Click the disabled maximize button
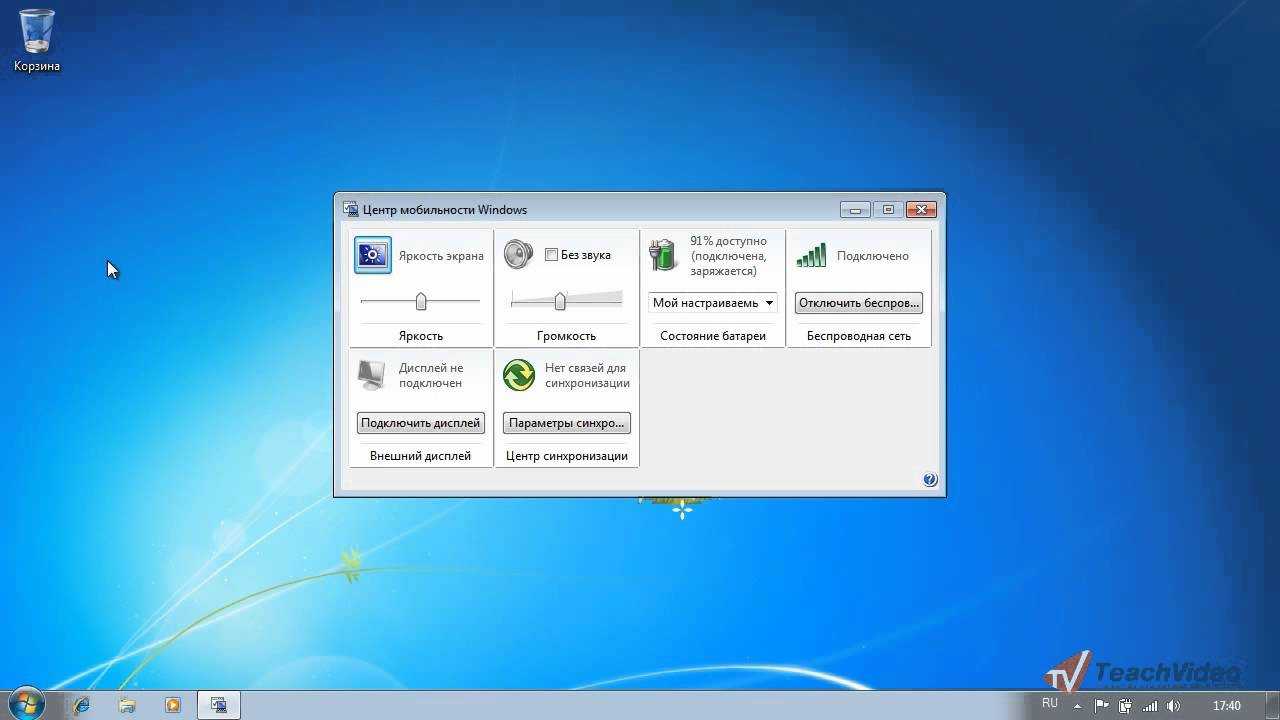 click(x=888, y=209)
